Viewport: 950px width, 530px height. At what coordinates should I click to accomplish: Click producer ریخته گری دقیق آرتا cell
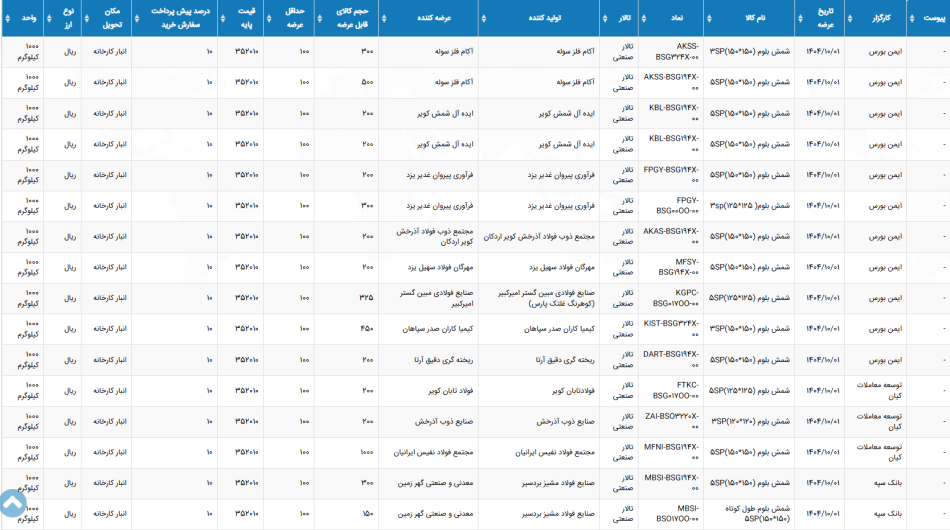tap(539, 360)
